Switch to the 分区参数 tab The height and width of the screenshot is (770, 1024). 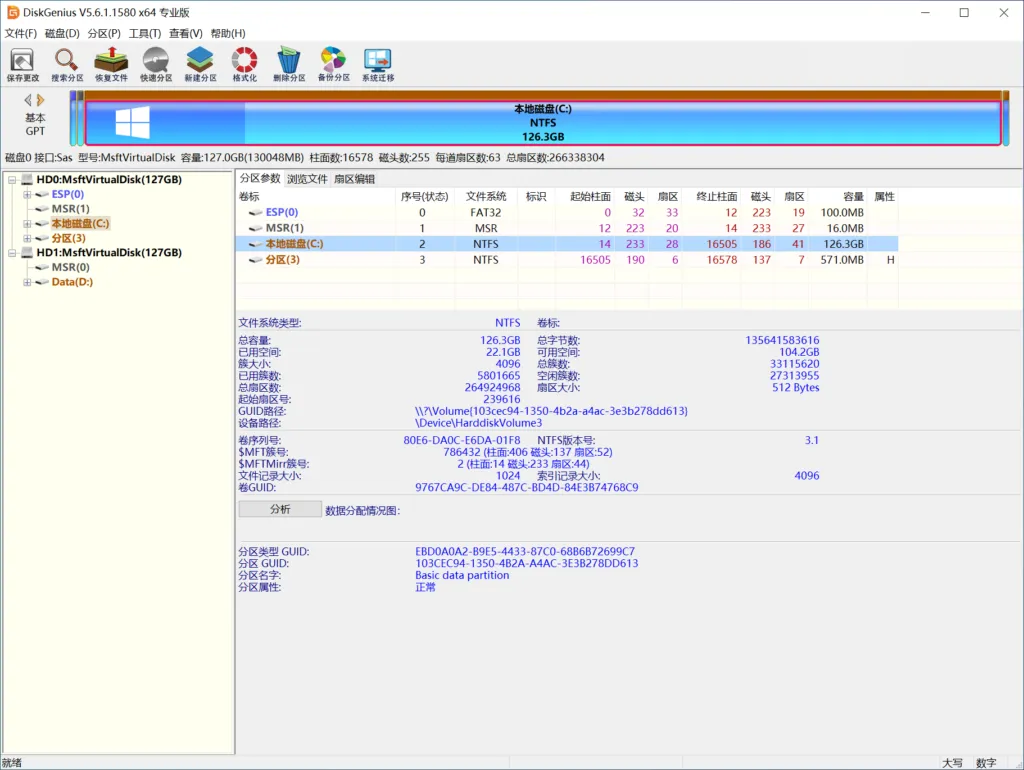point(260,178)
